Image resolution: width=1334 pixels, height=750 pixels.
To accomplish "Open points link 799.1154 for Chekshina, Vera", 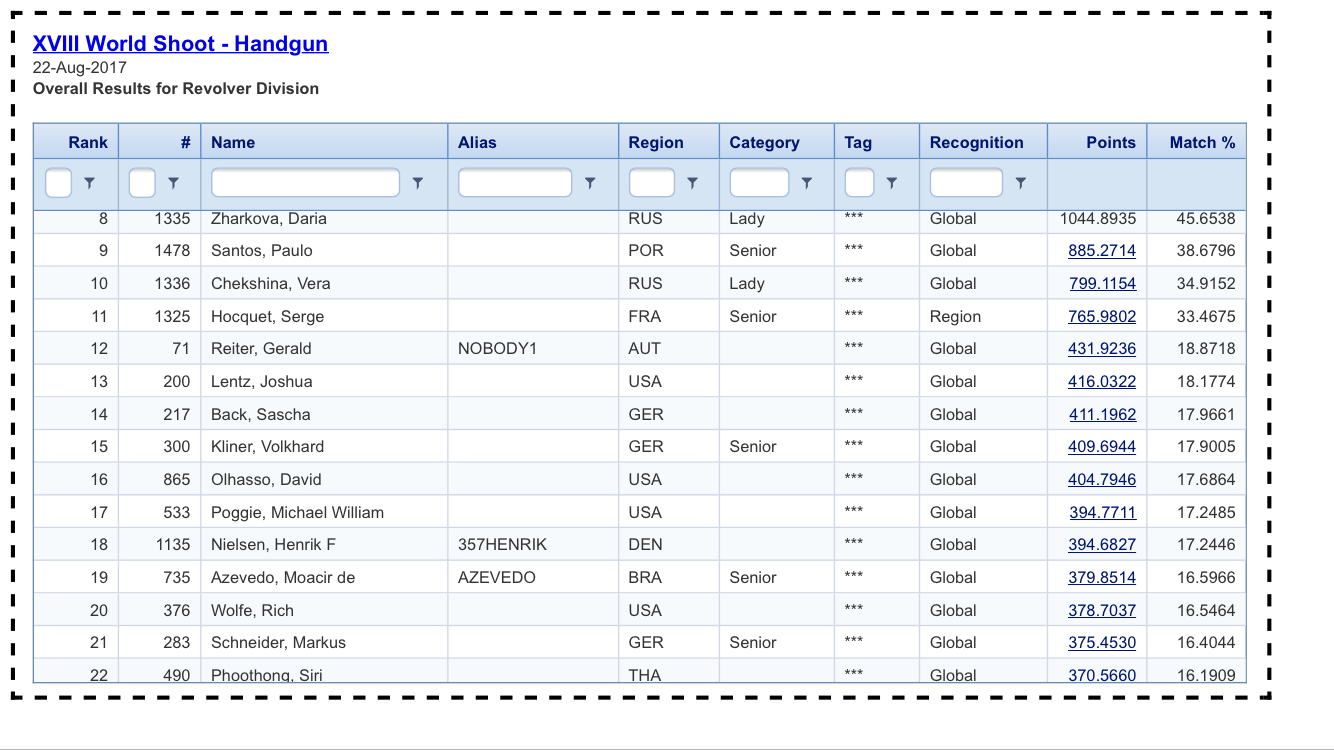I will pyautogui.click(x=1102, y=284).
